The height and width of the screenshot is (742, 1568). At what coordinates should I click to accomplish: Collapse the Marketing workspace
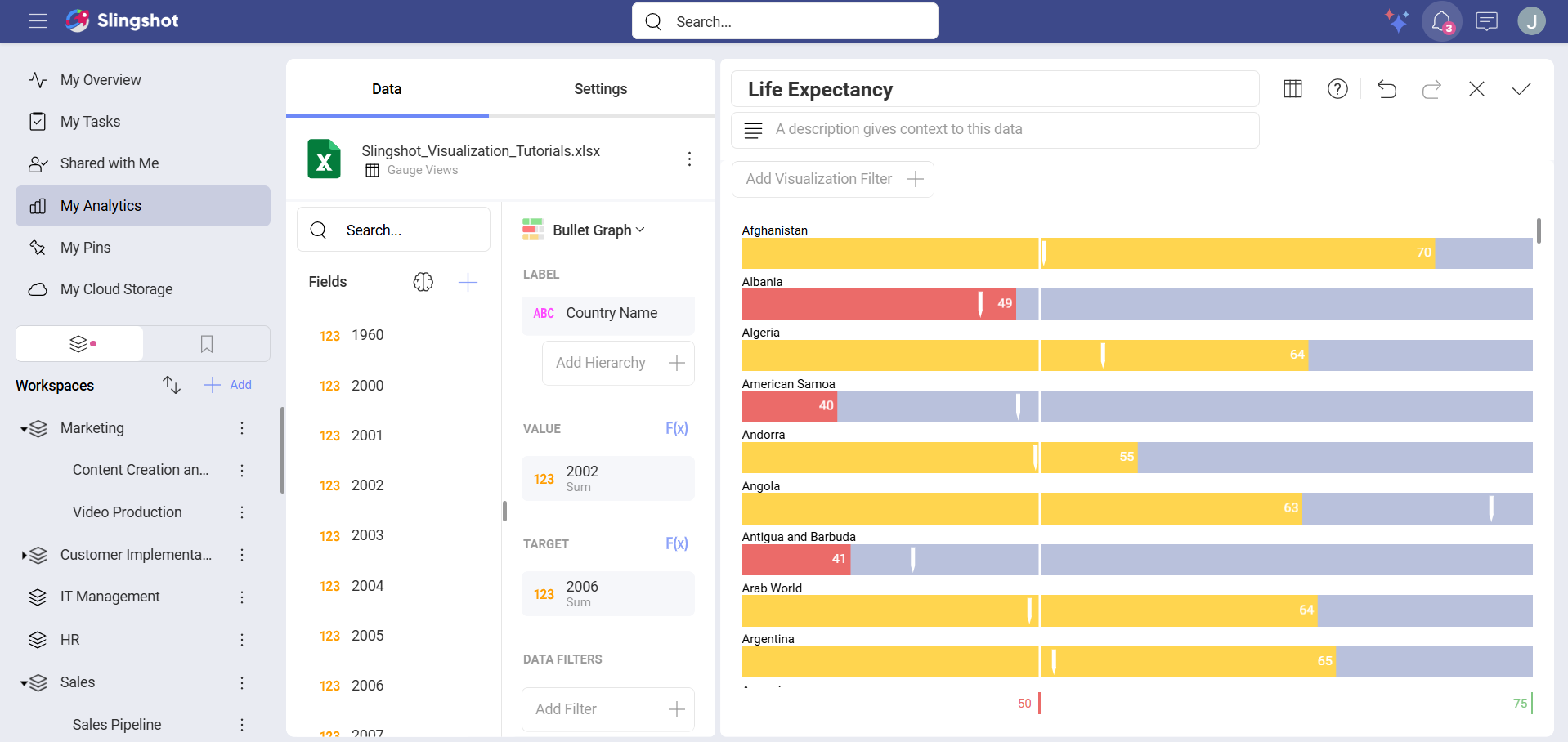coord(24,428)
